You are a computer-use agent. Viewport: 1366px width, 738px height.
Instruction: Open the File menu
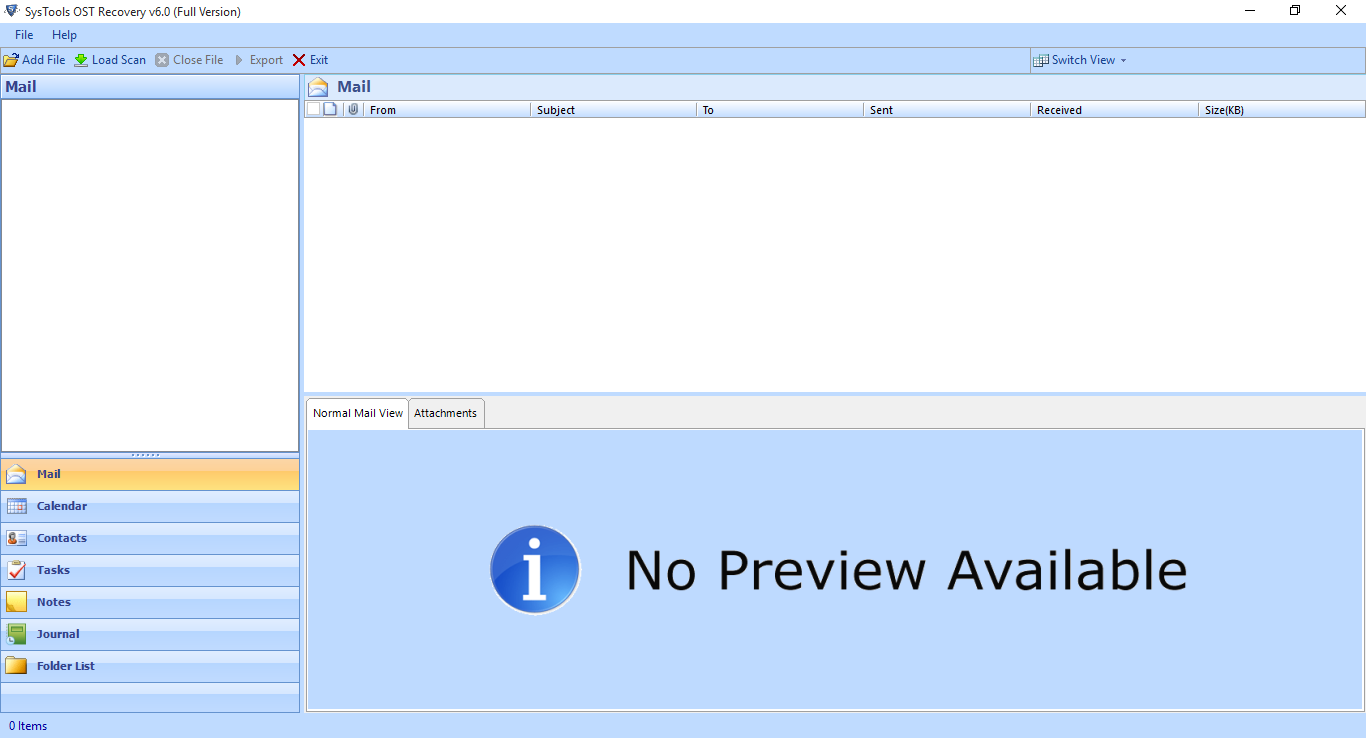pos(24,35)
